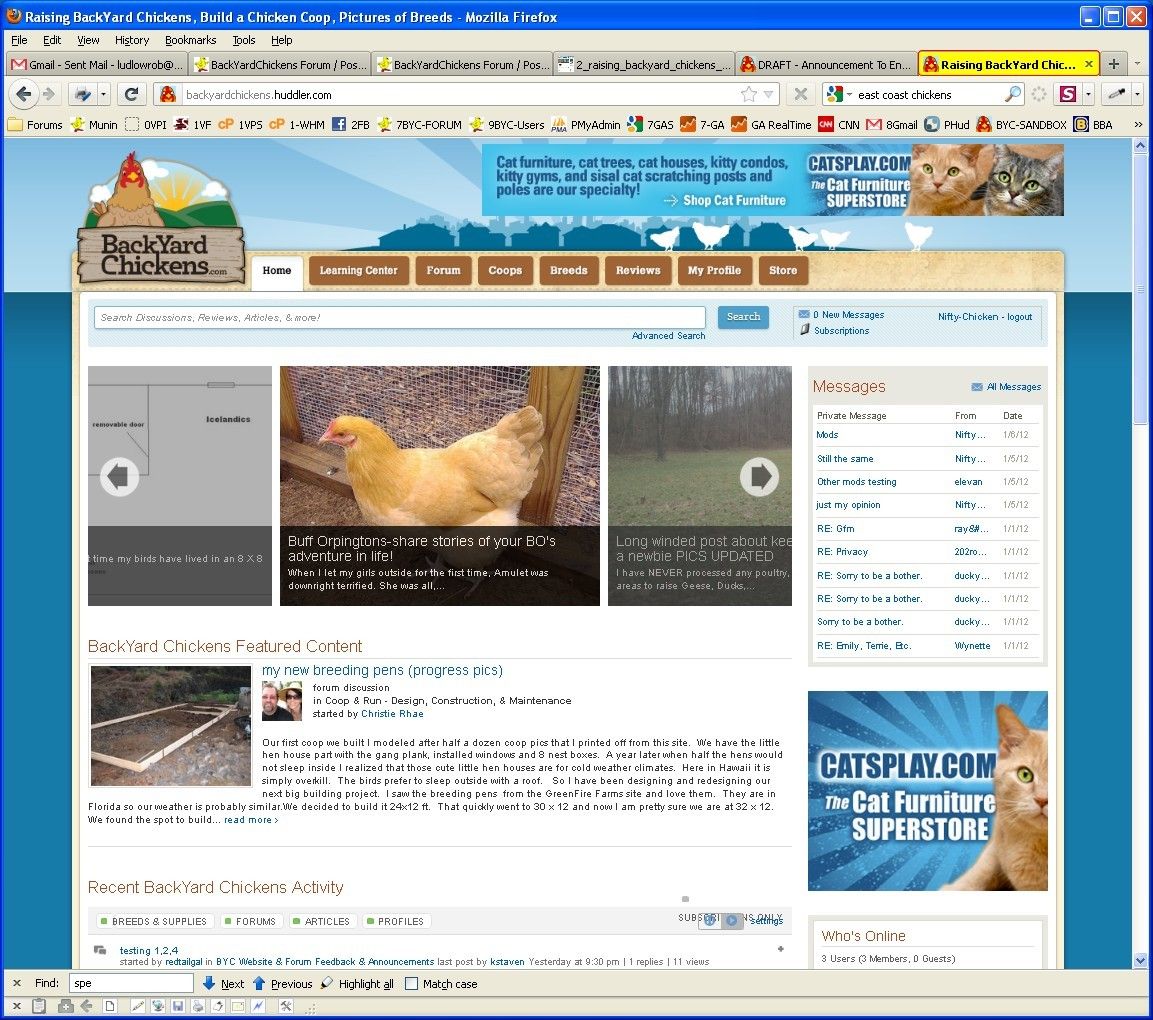Open the eyedropper tool dropdown arrow
This screenshot has height=1020, width=1153.
[x=1137, y=94]
